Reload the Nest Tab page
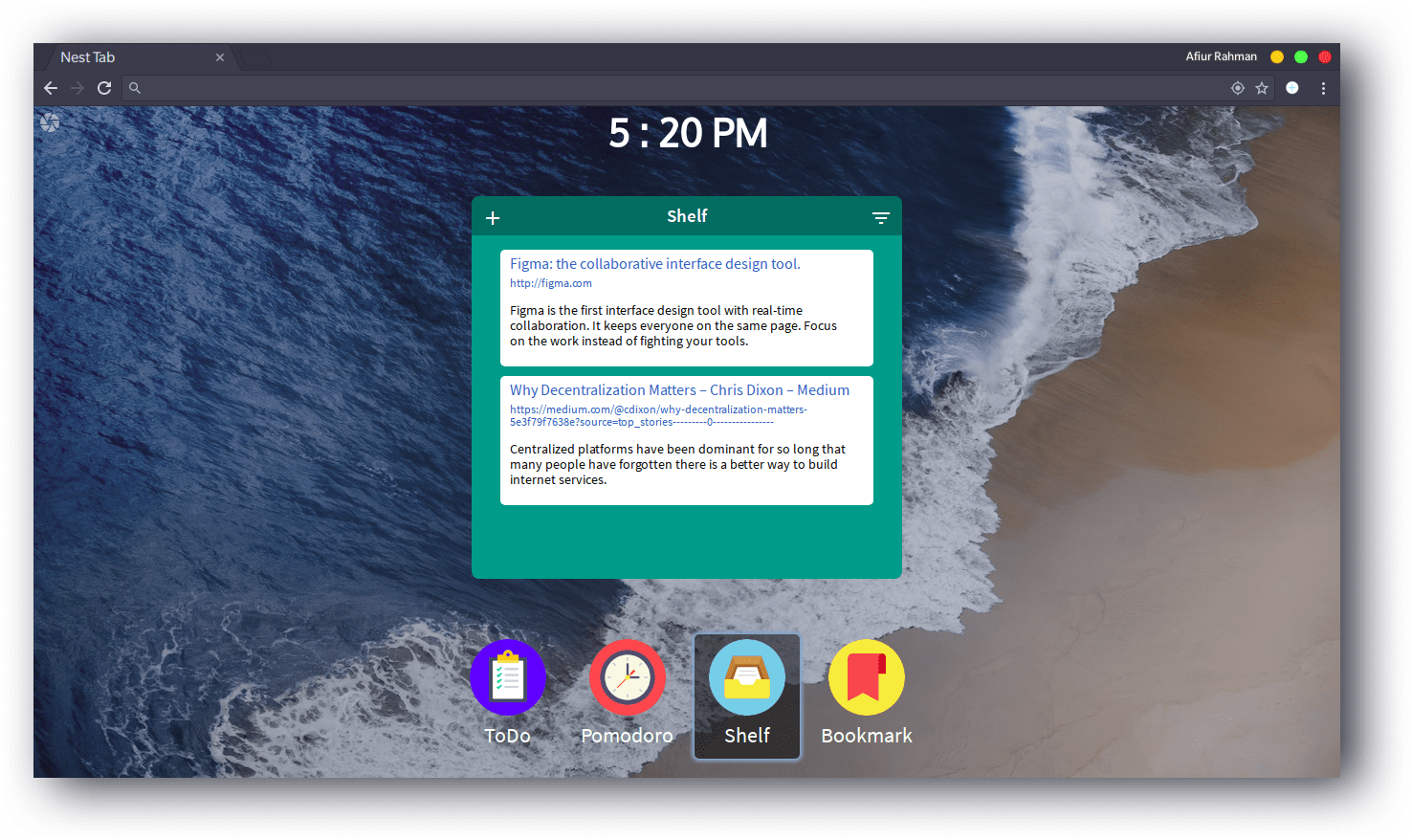The height and width of the screenshot is (840, 1412). click(x=104, y=88)
